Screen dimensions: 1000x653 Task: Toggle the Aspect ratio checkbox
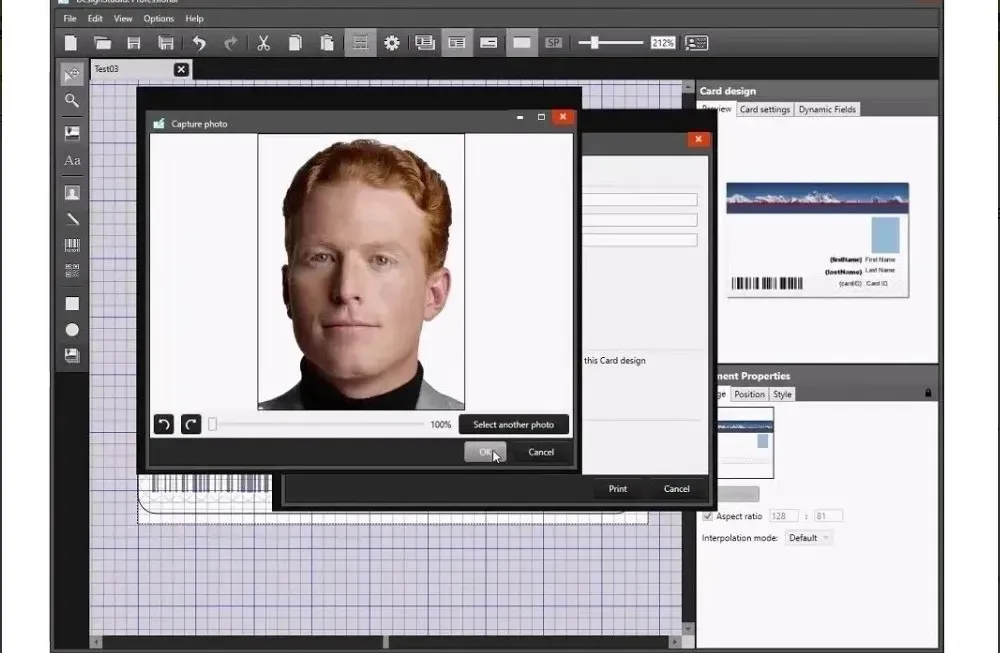(x=708, y=516)
